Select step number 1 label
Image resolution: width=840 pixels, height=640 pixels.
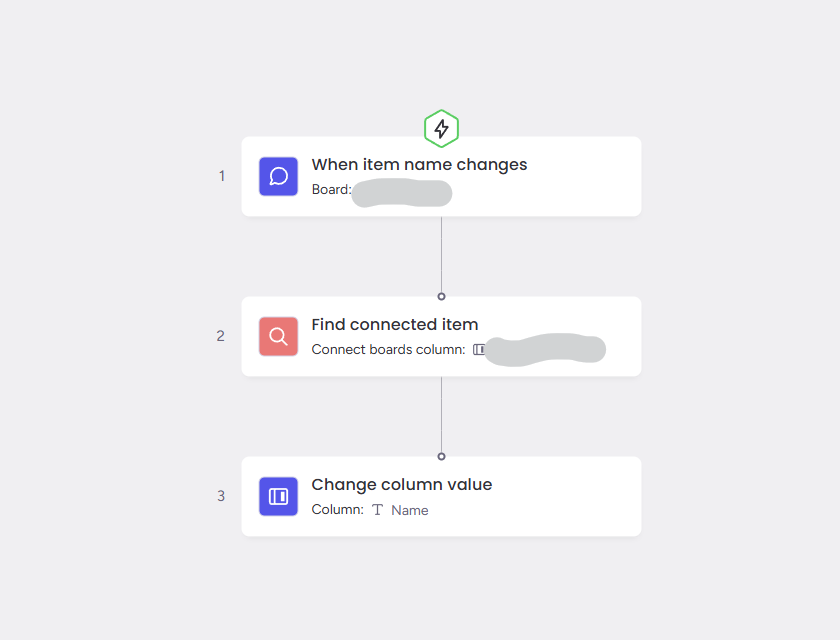[222, 176]
